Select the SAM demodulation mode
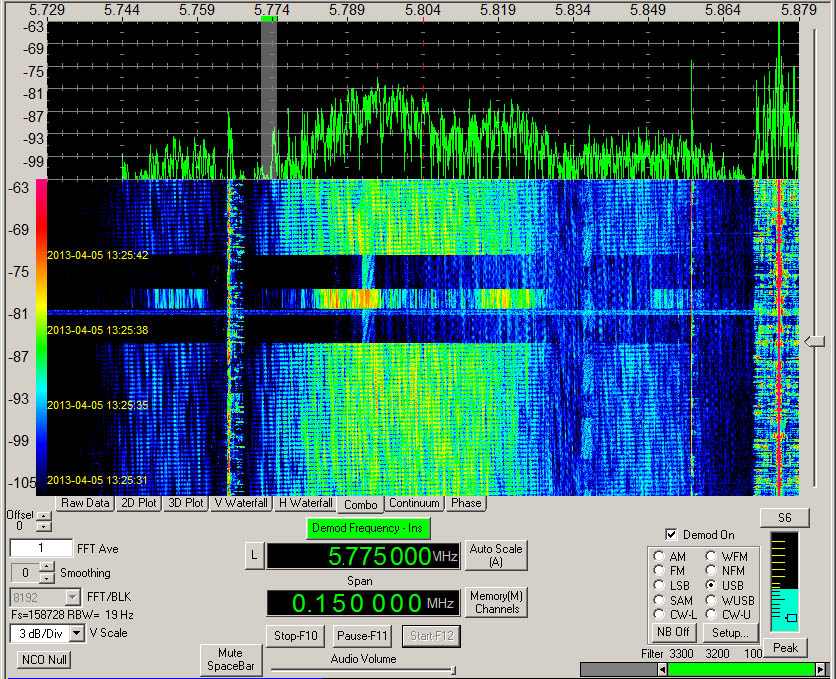836x679 pixels. [659, 600]
